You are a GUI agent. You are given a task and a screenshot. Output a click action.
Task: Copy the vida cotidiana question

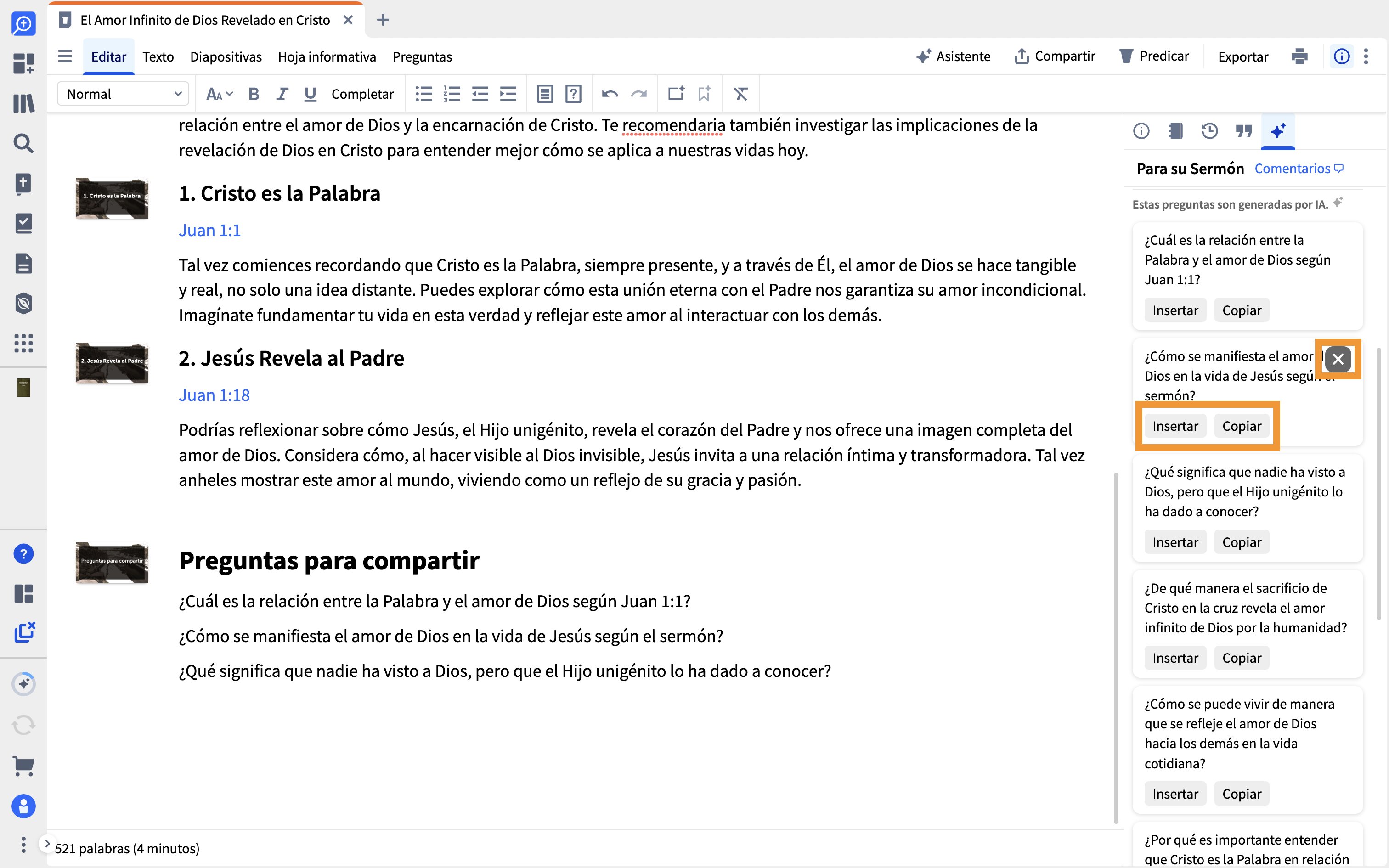(x=1242, y=794)
